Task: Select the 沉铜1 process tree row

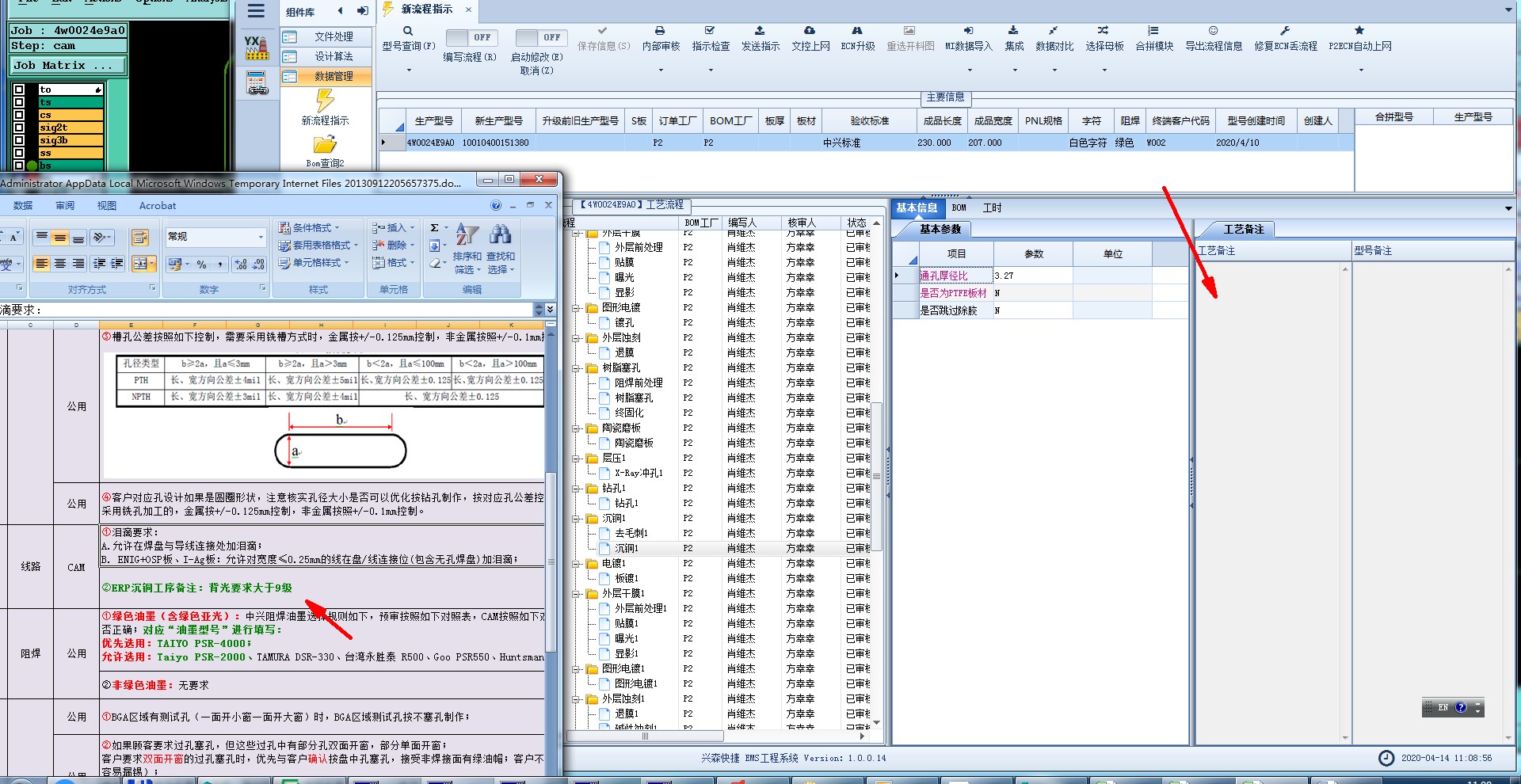Action: 626,549
